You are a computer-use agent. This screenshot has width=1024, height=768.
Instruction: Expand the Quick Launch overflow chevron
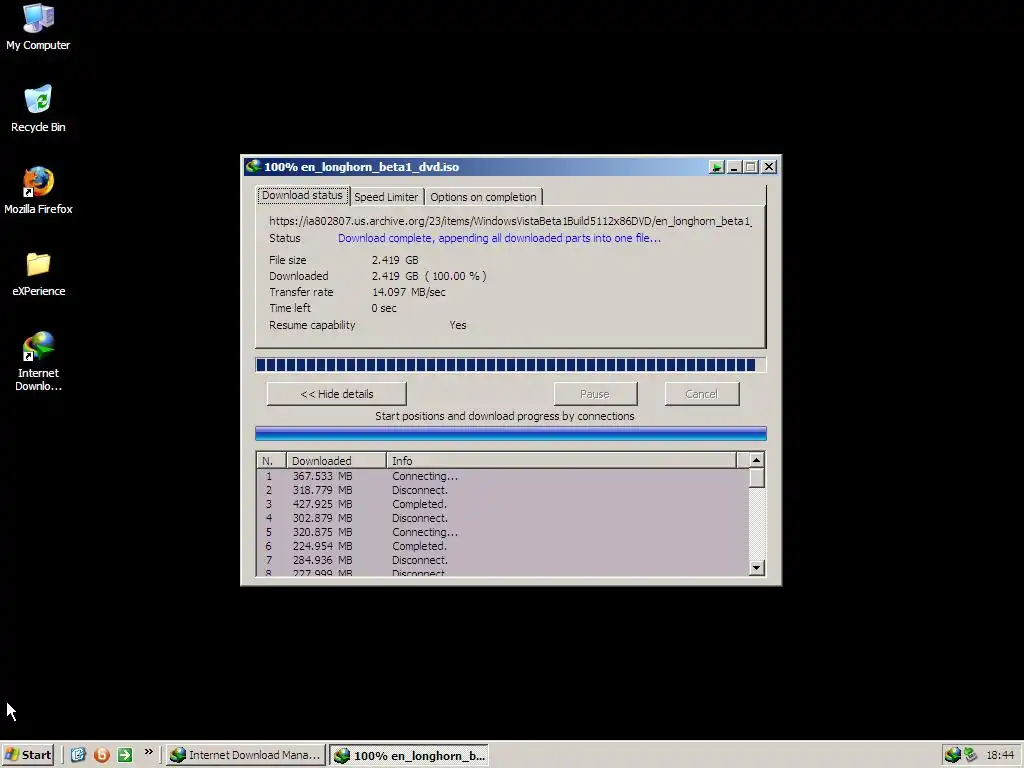pos(149,752)
